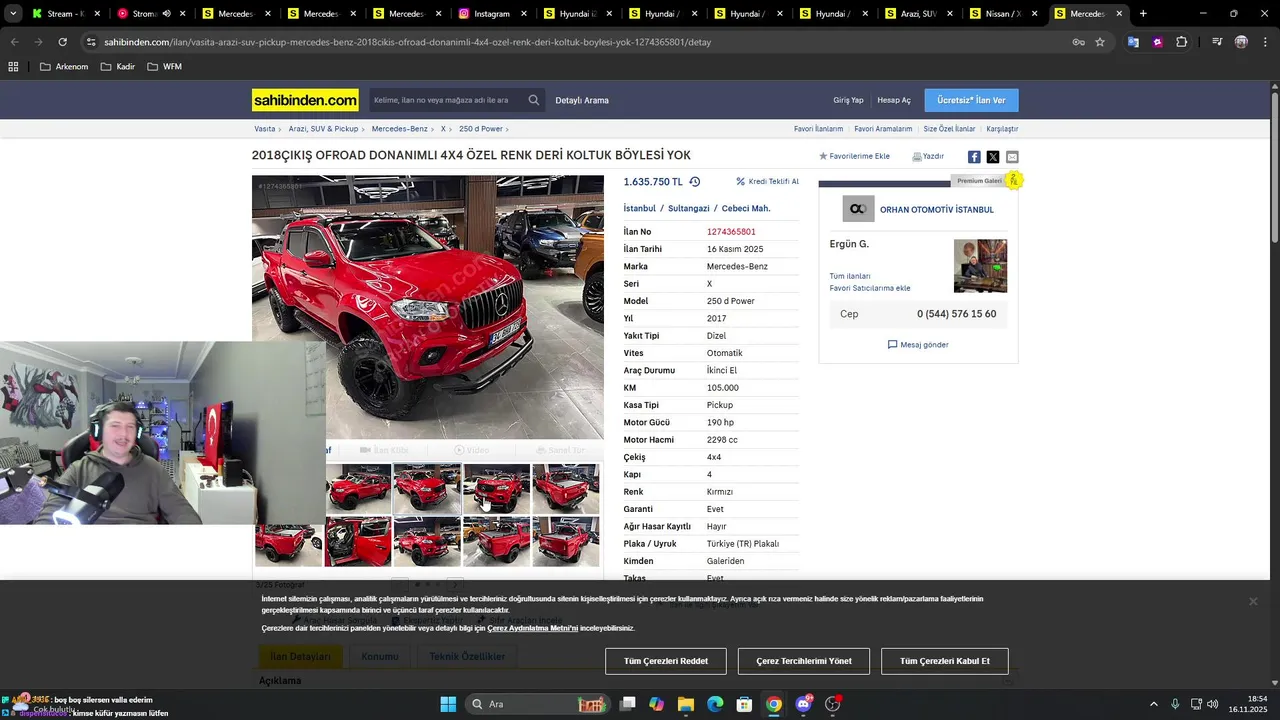
Task: Share listing on X (Twitter)
Action: point(993,157)
